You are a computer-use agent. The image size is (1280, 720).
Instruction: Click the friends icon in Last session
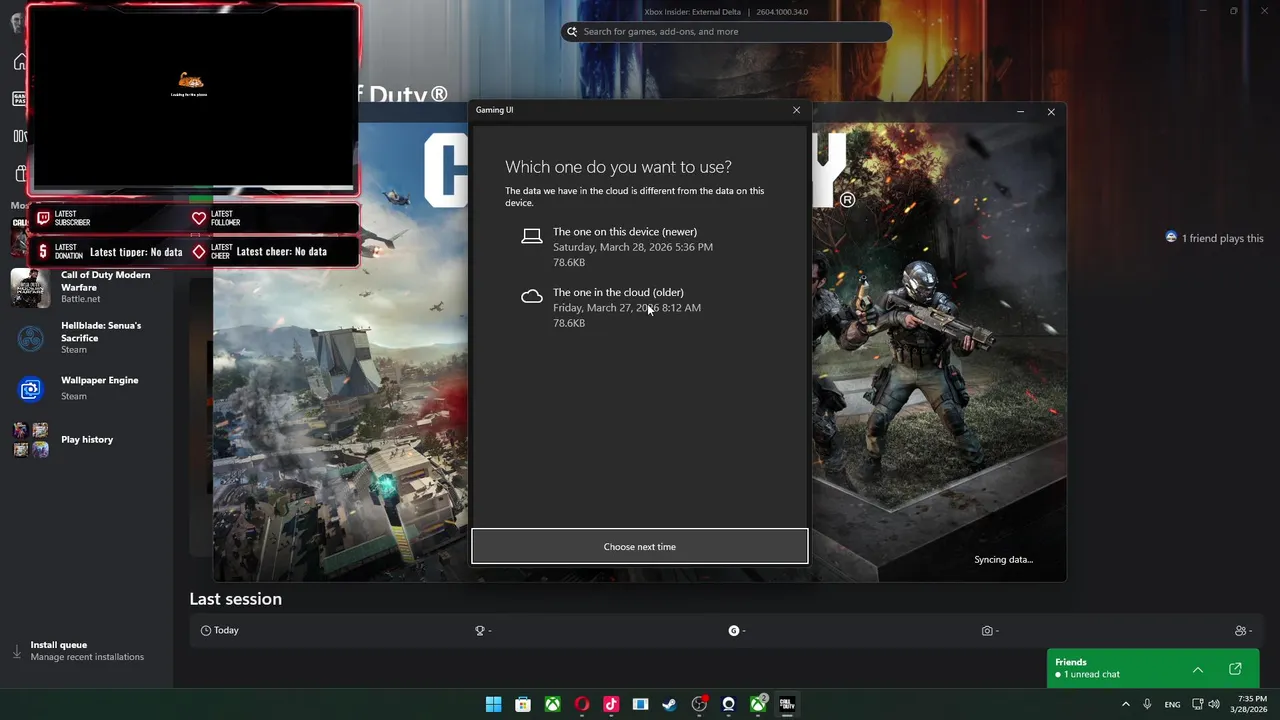(1241, 631)
